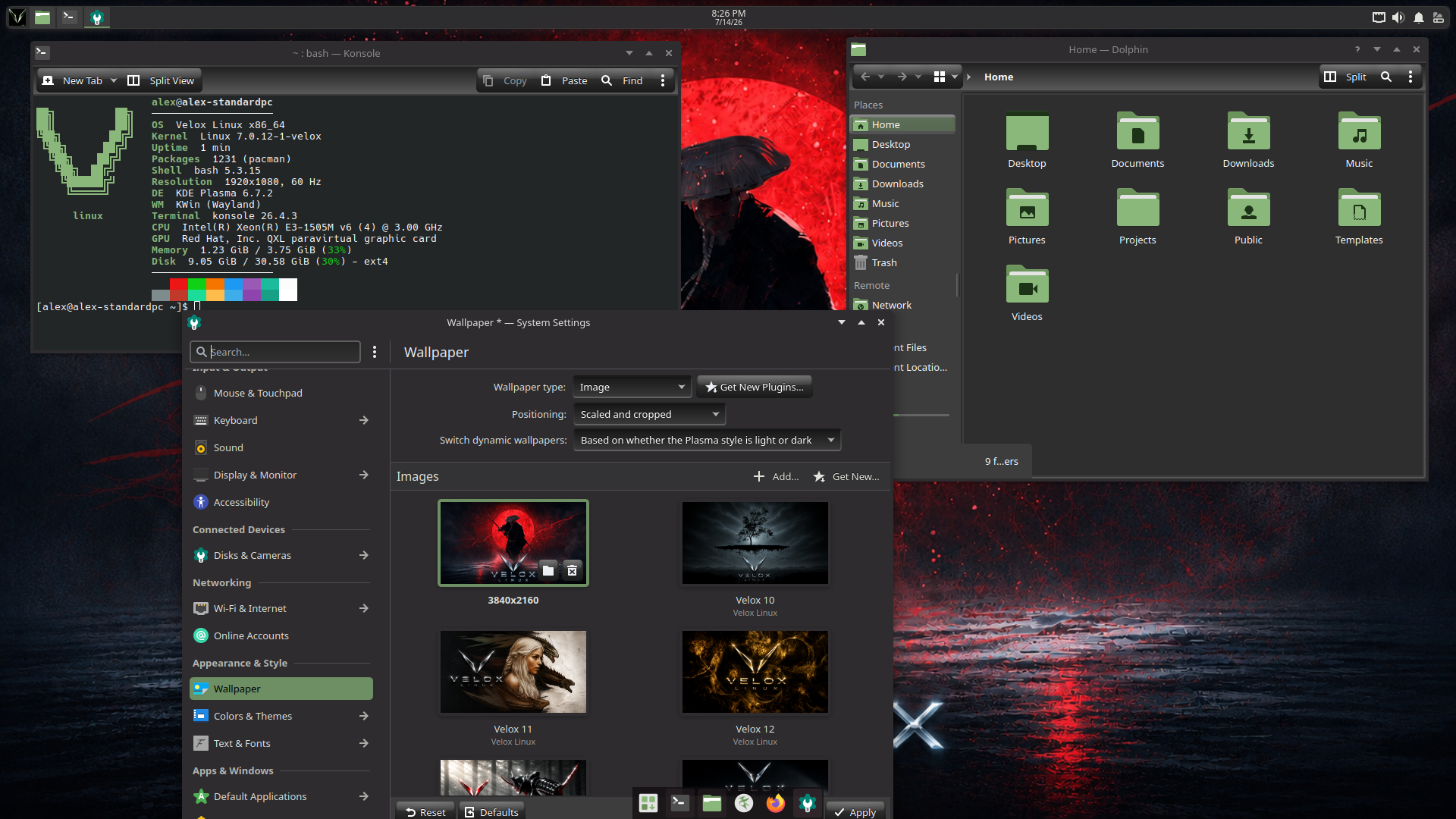Click Home breadcrumb in Dolphin location bar
Viewport: 1456px width, 819px height.
999,77
